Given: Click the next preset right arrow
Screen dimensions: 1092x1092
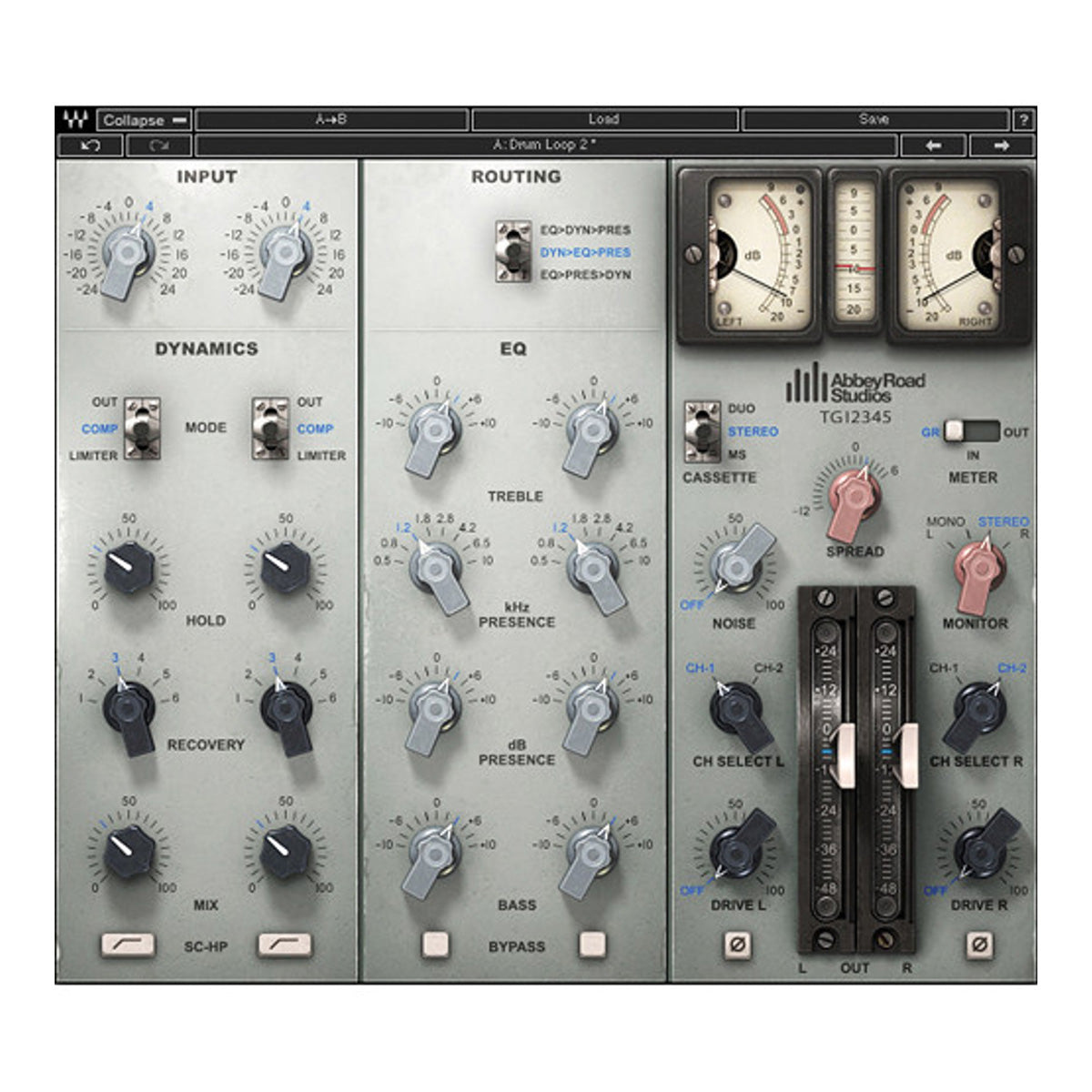Looking at the screenshot, I should point(1004,143).
